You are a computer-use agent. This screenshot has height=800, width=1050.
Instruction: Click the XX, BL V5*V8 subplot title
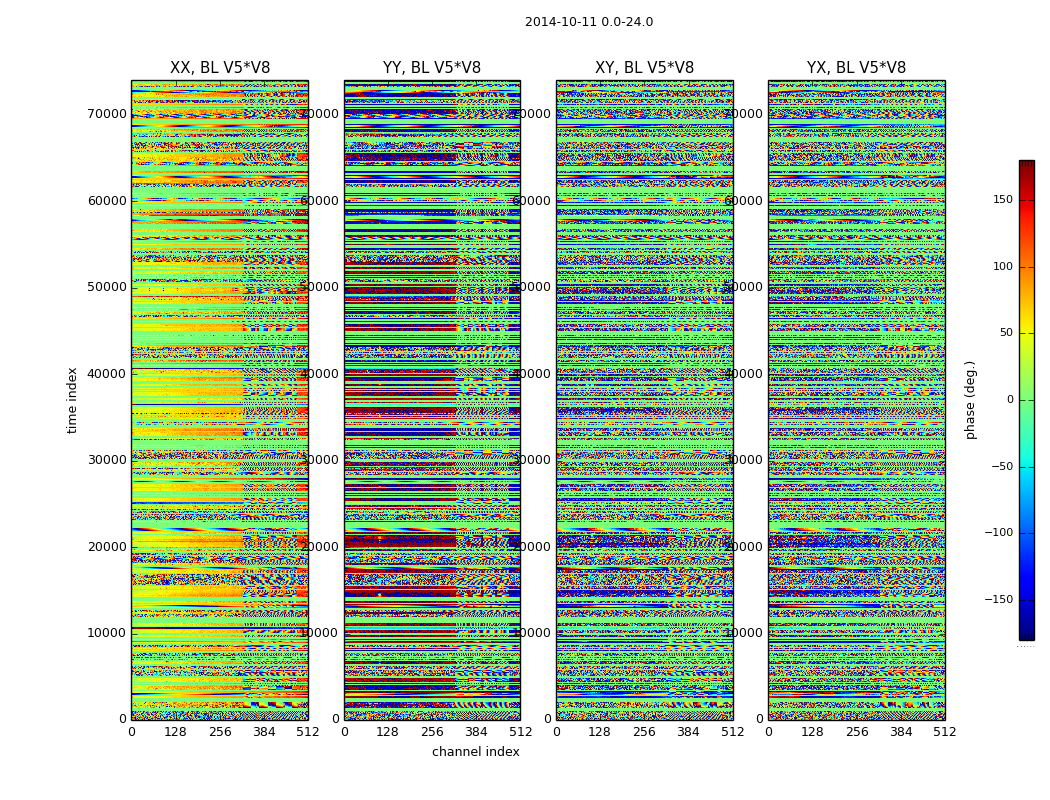(x=220, y=68)
